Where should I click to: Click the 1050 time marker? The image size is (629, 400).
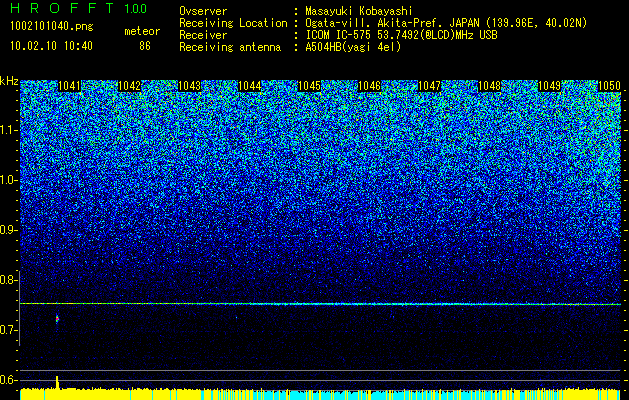[609, 86]
